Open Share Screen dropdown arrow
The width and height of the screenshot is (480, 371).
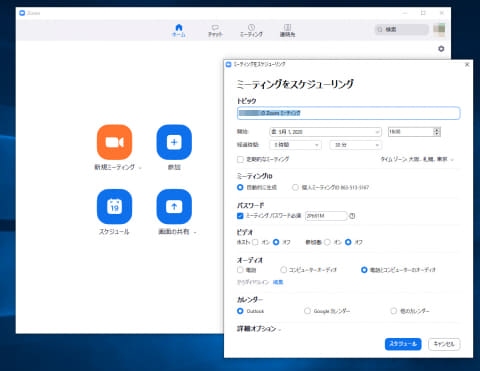pyautogui.click(x=195, y=232)
